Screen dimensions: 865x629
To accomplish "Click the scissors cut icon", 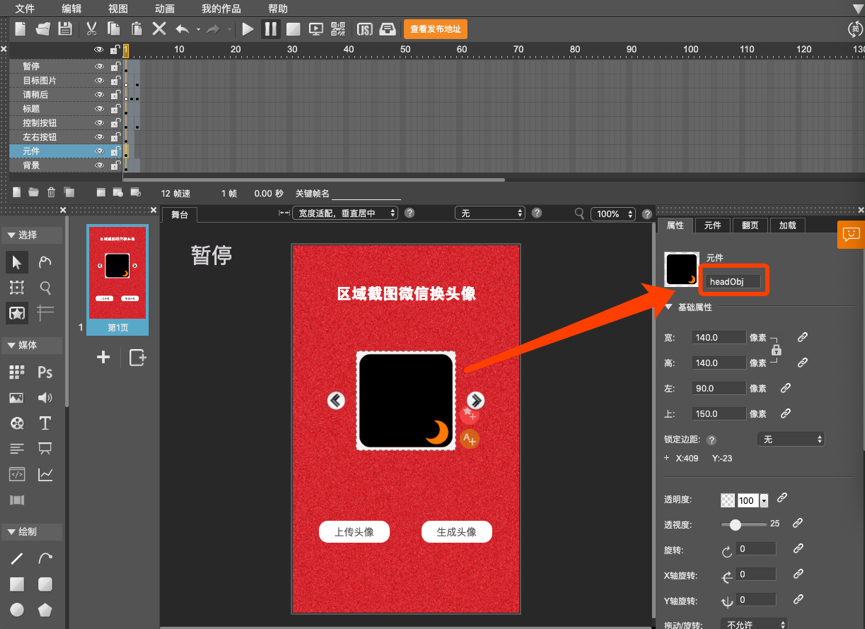I will point(92,29).
